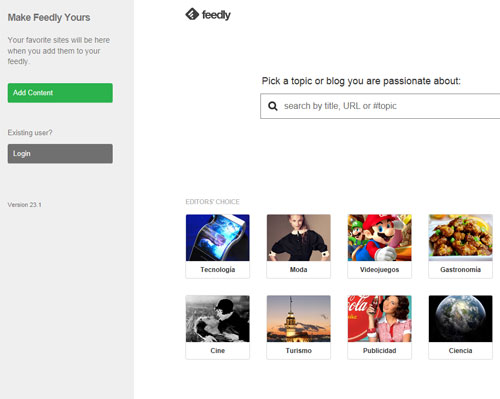The image size is (500, 399).
Task: Open the Moda fashion thumbnail
Action: click(x=299, y=238)
